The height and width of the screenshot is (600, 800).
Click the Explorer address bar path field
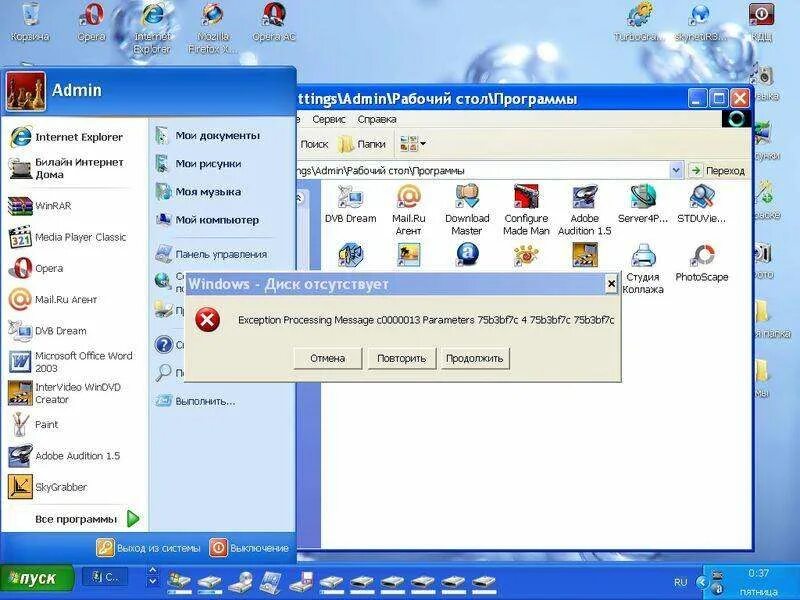click(x=482, y=170)
